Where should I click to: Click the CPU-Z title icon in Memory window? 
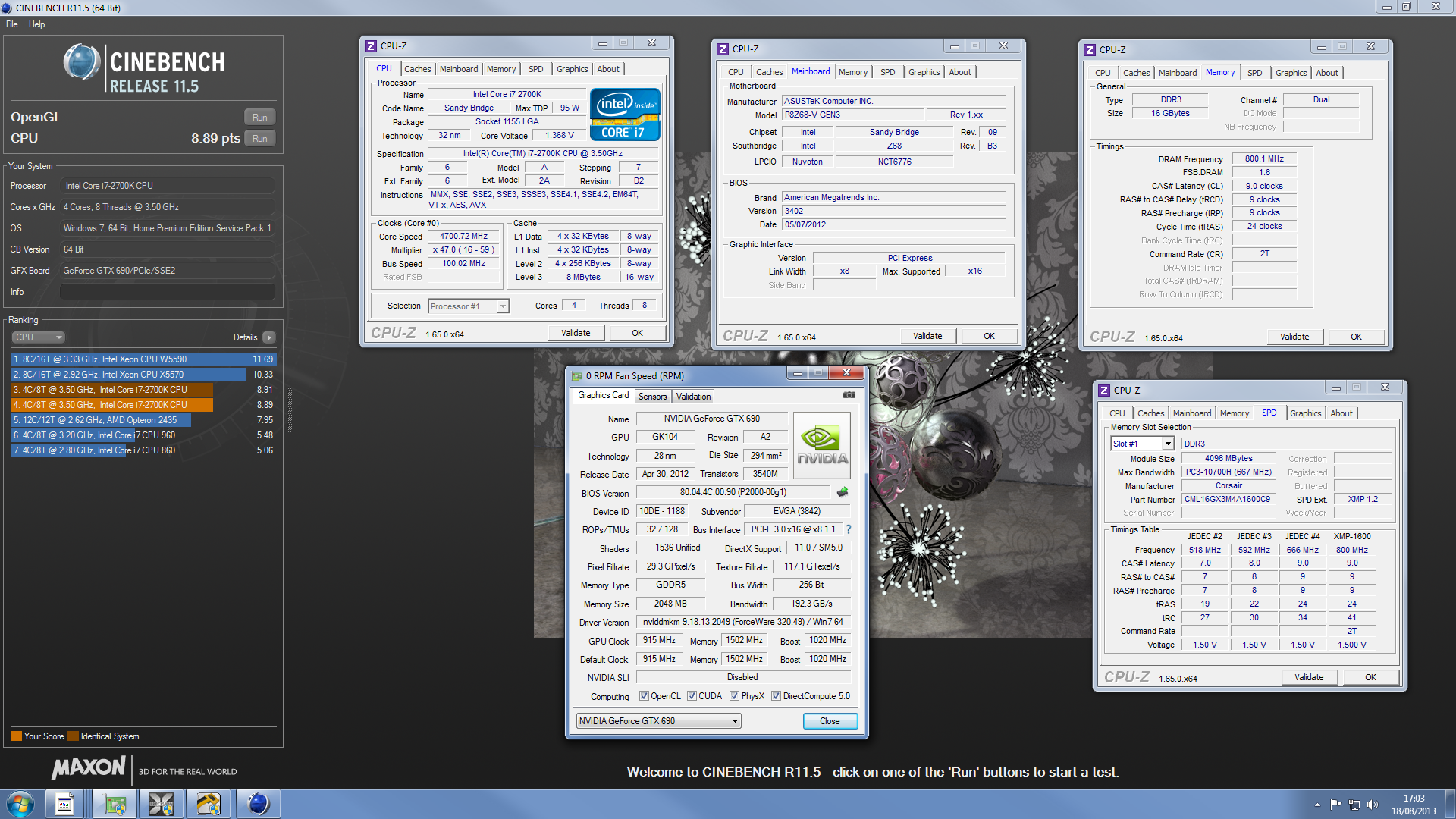coord(1090,50)
